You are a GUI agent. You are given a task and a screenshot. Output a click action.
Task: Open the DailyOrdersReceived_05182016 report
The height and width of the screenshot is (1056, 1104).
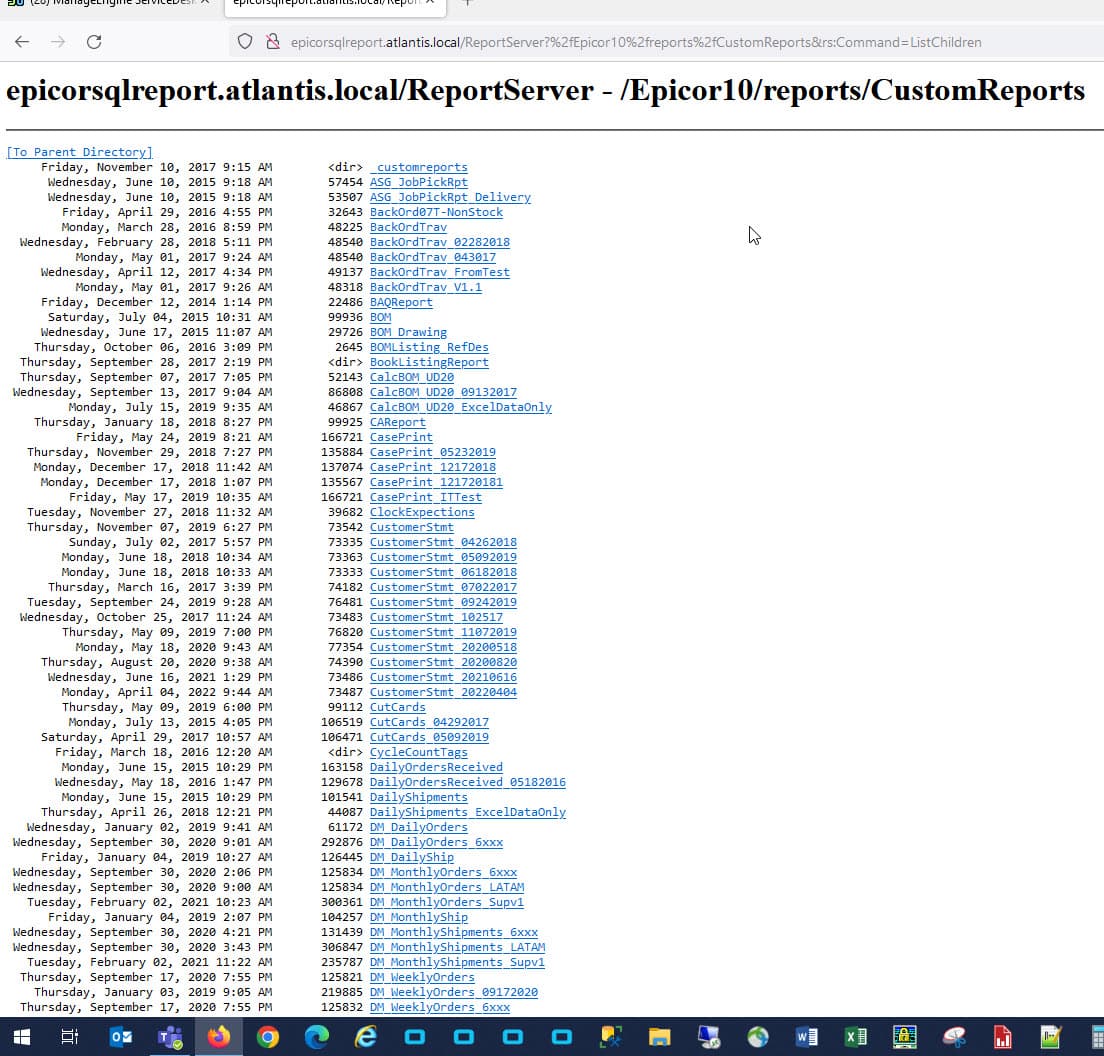(468, 782)
